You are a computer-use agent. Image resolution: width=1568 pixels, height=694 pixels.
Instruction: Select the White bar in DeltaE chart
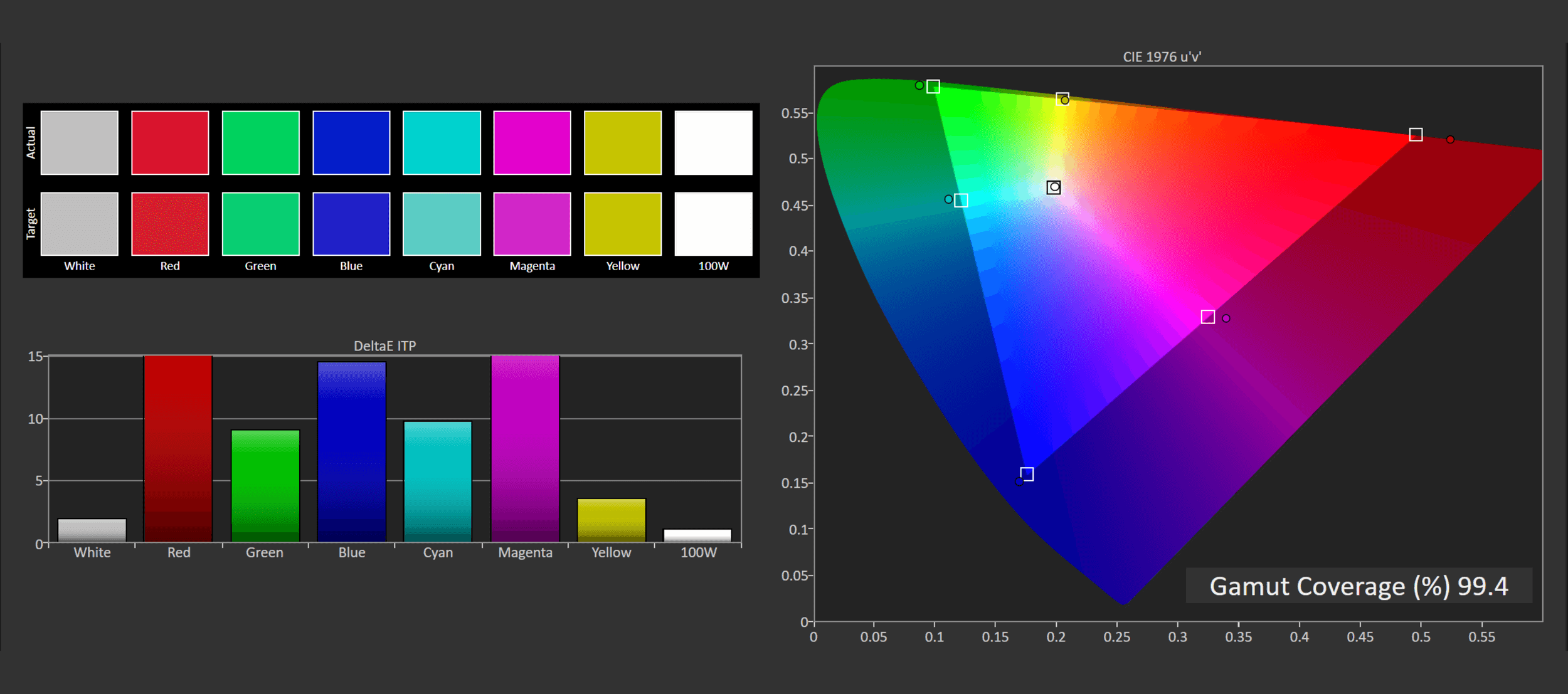(x=92, y=530)
